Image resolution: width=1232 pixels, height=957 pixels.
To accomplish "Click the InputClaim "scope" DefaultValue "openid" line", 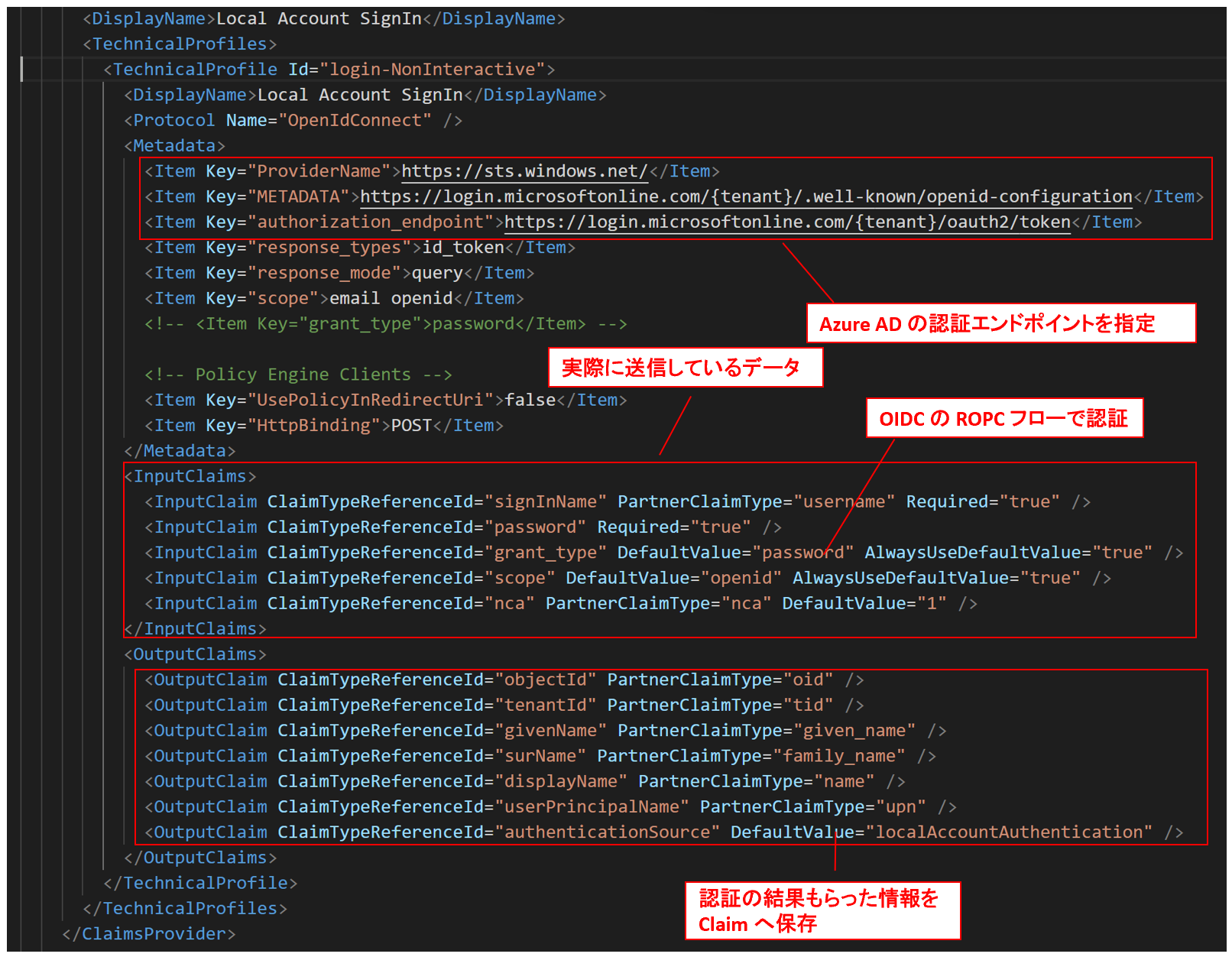I will click(627, 579).
